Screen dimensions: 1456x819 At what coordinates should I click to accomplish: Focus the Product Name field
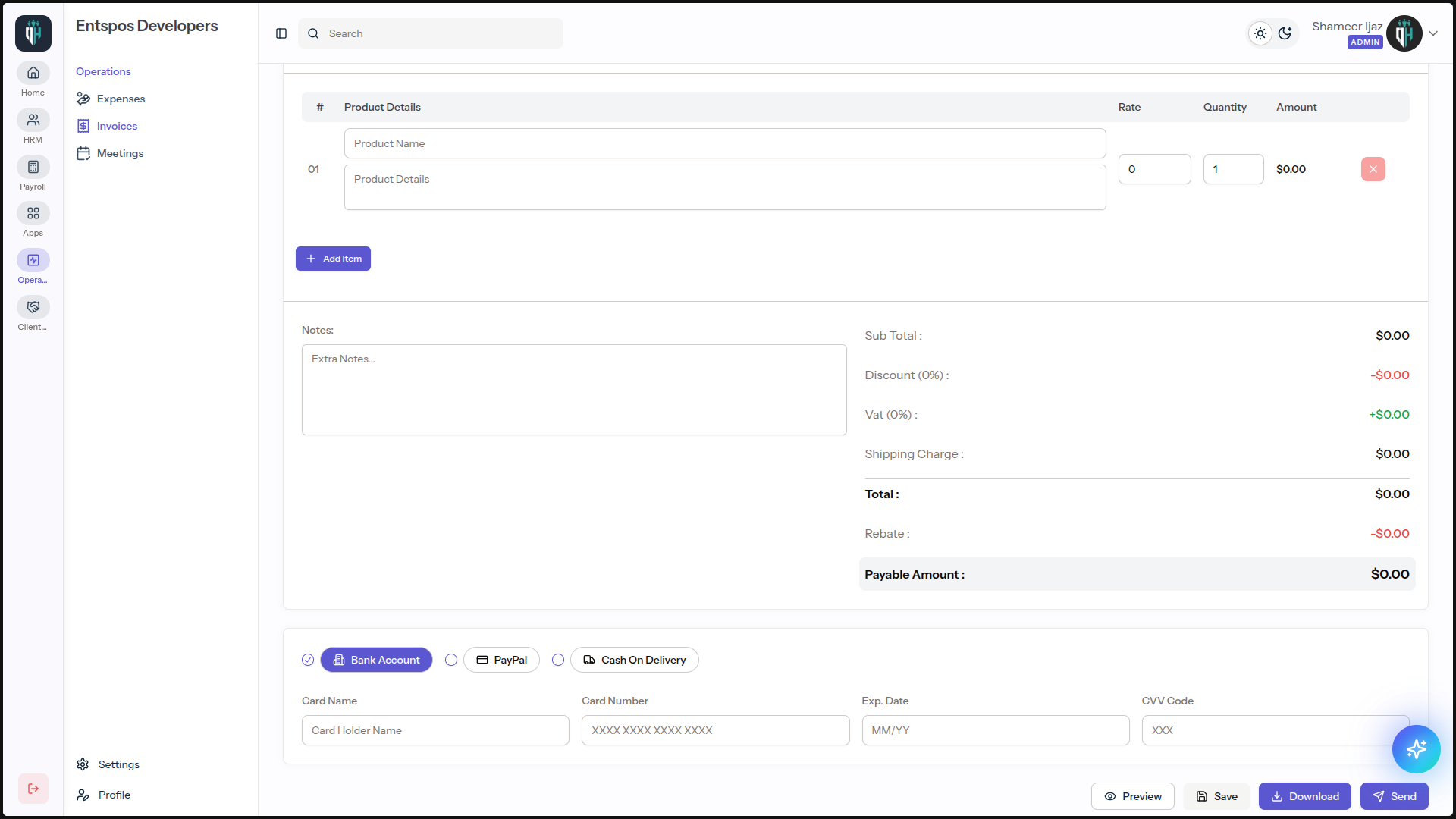coord(725,143)
